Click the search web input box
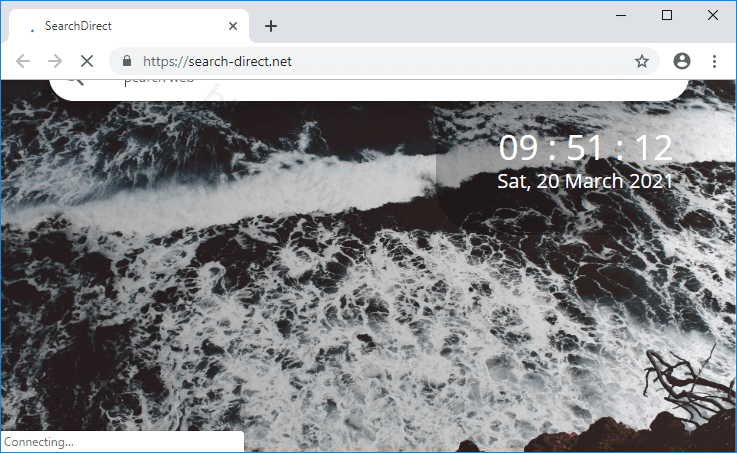Screen dimensions: 737x453 [369, 89]
